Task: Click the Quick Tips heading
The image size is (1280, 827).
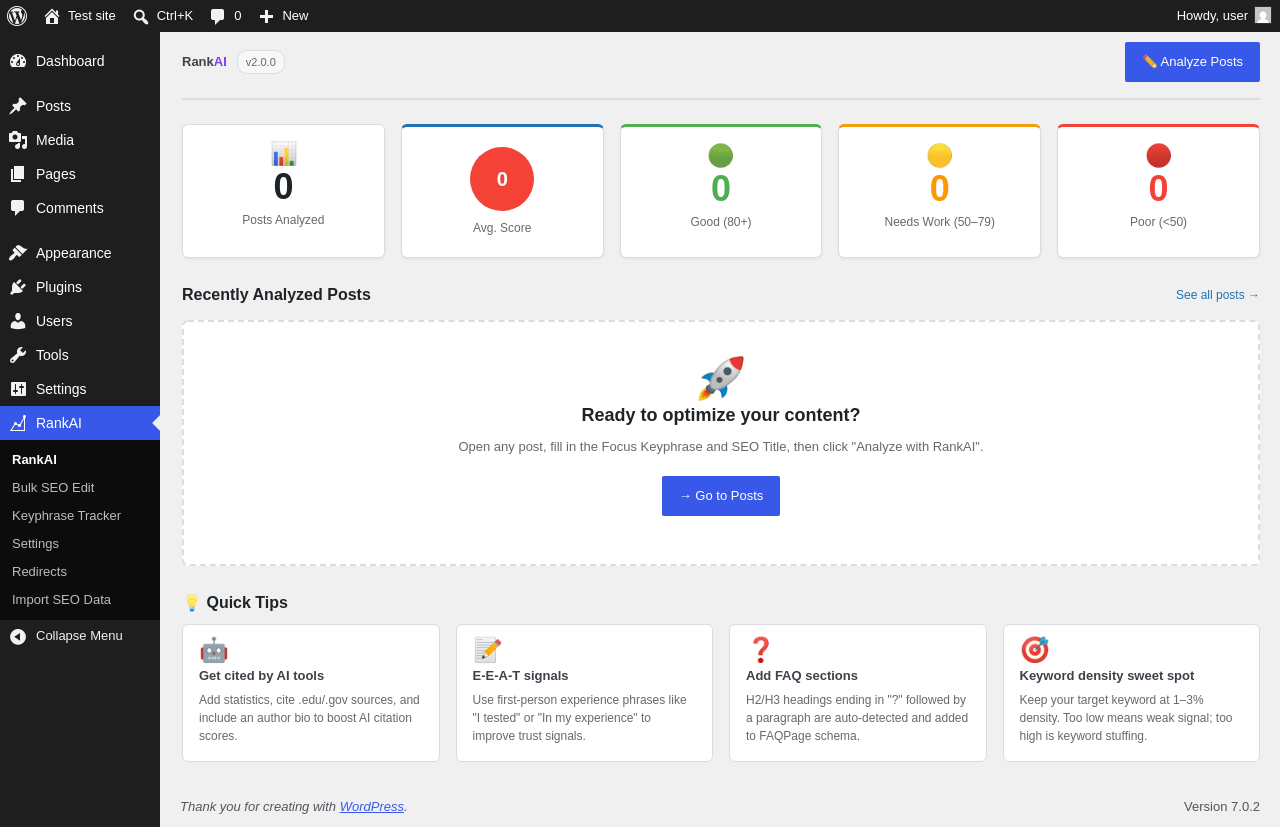Action: click(235, 603)
